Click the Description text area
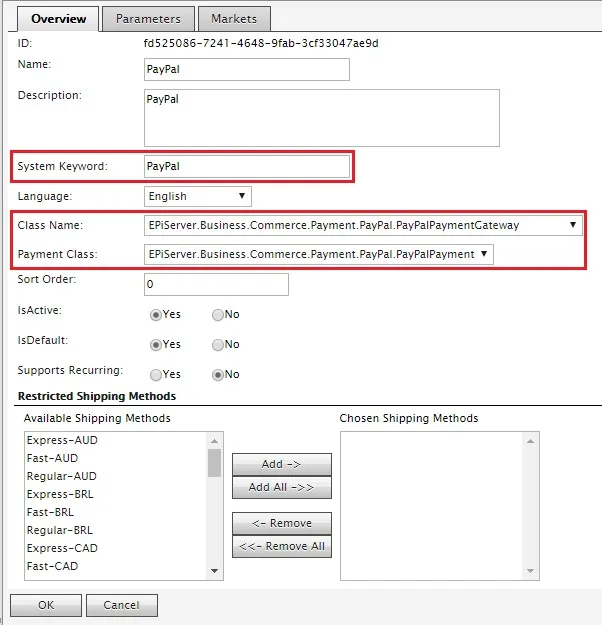This screenshot has height=625, width=602. [322, 118]
